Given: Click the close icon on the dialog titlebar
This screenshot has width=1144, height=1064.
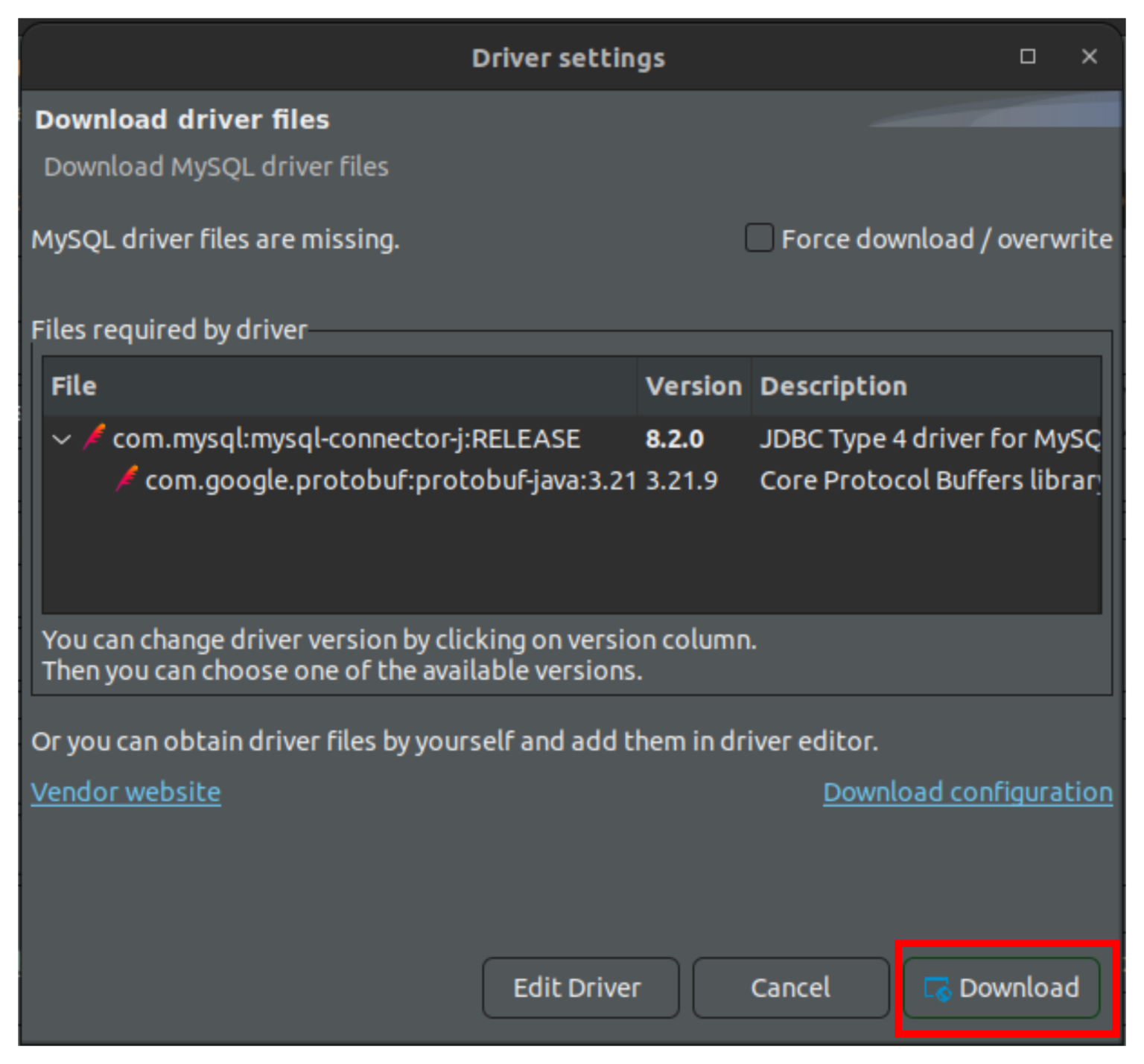Looking at the screenshot, I should tap(1090, 57).
